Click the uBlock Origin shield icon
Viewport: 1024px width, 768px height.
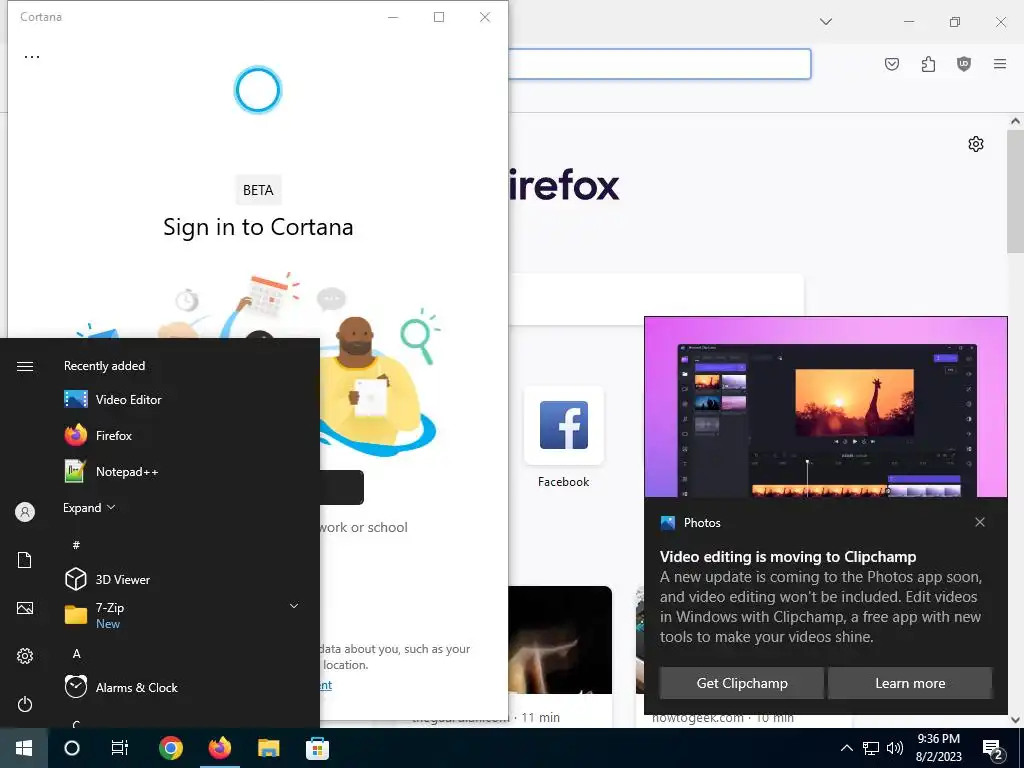[964, 64]
